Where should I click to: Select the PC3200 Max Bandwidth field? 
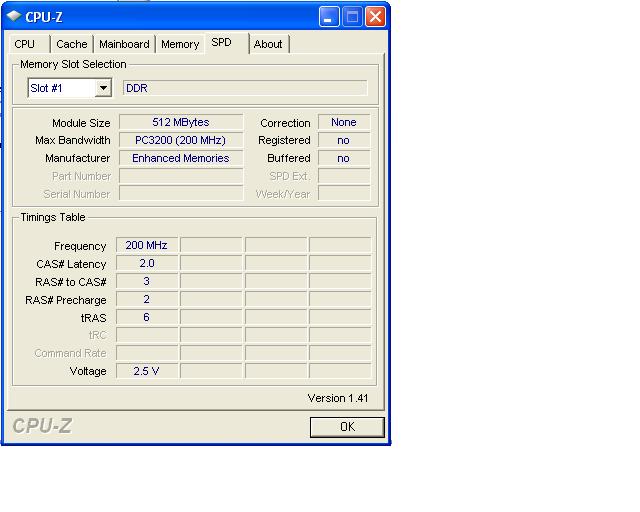[180, 140]
